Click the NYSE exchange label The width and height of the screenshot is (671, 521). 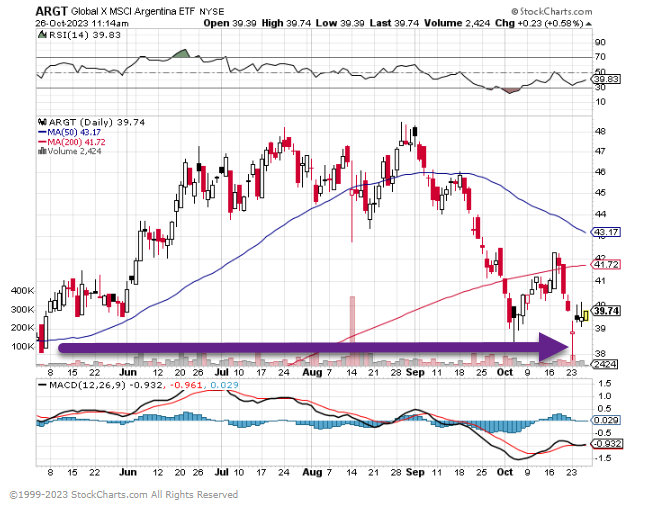pyautogui.click(x=212, y=12)
